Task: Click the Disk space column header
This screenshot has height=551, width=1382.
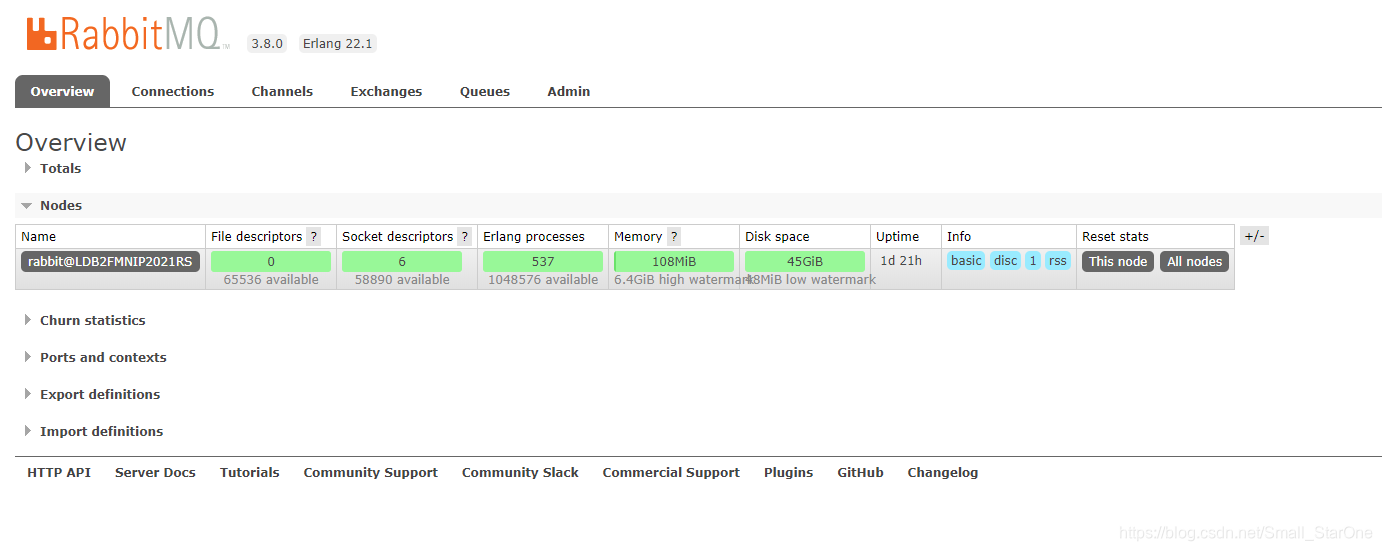Action: 777,236
